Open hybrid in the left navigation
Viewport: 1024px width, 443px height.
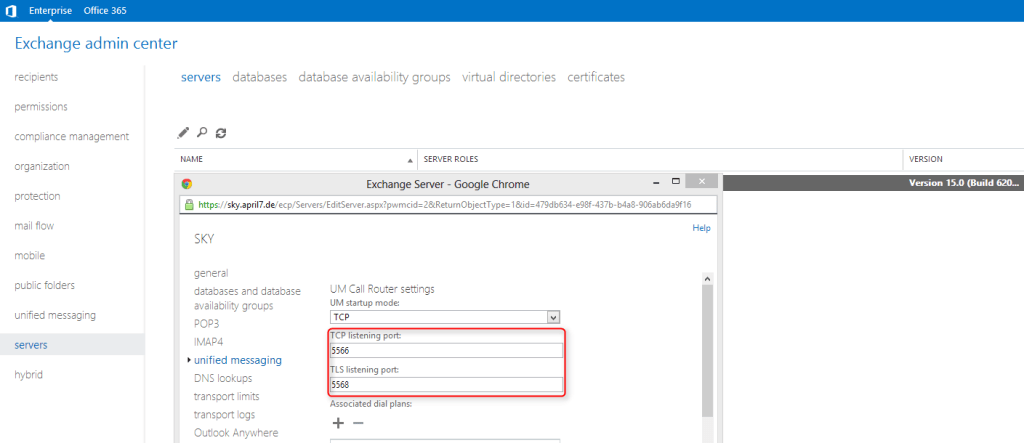[x=29, y=375]
